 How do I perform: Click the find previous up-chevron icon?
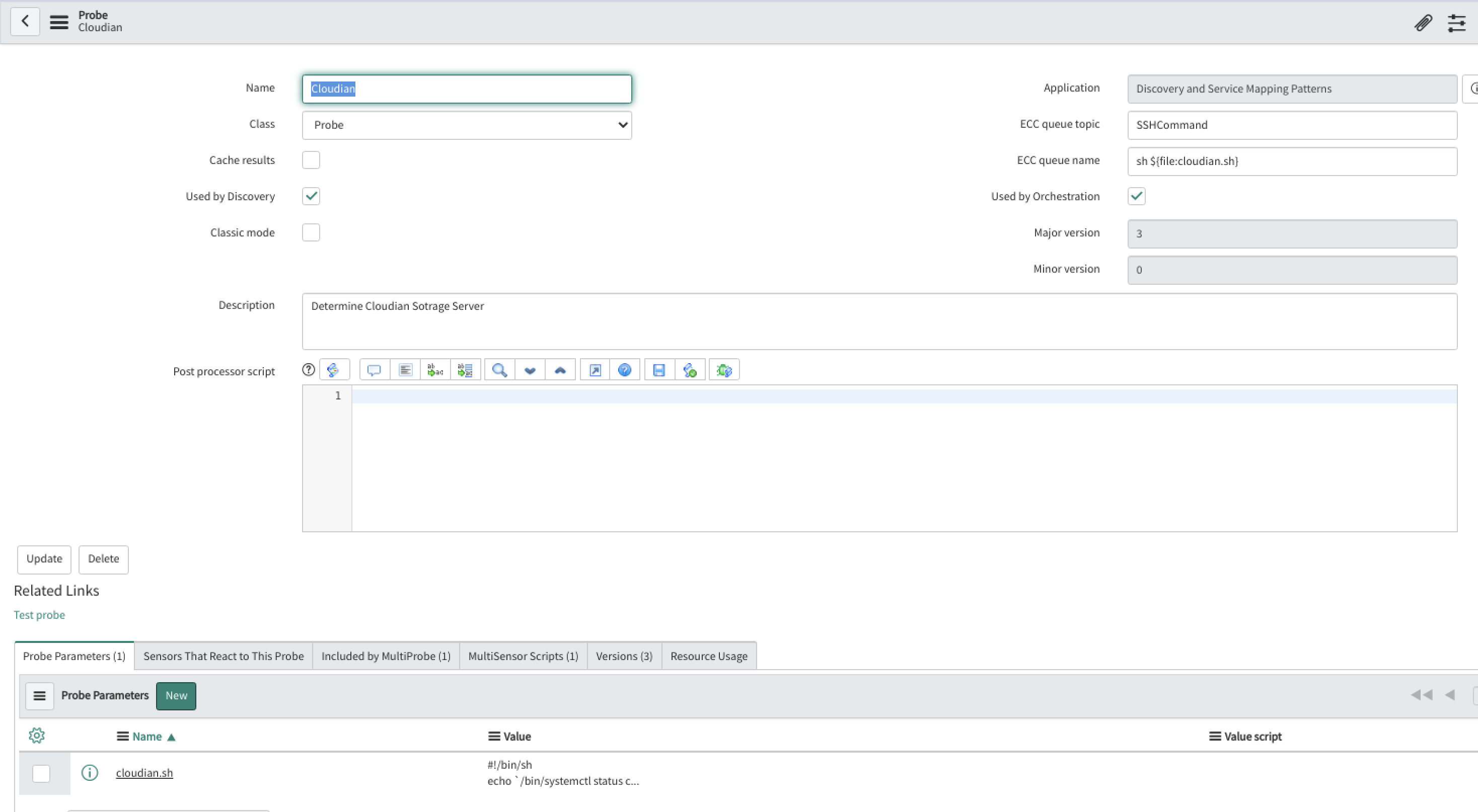[x=561, y=370]
